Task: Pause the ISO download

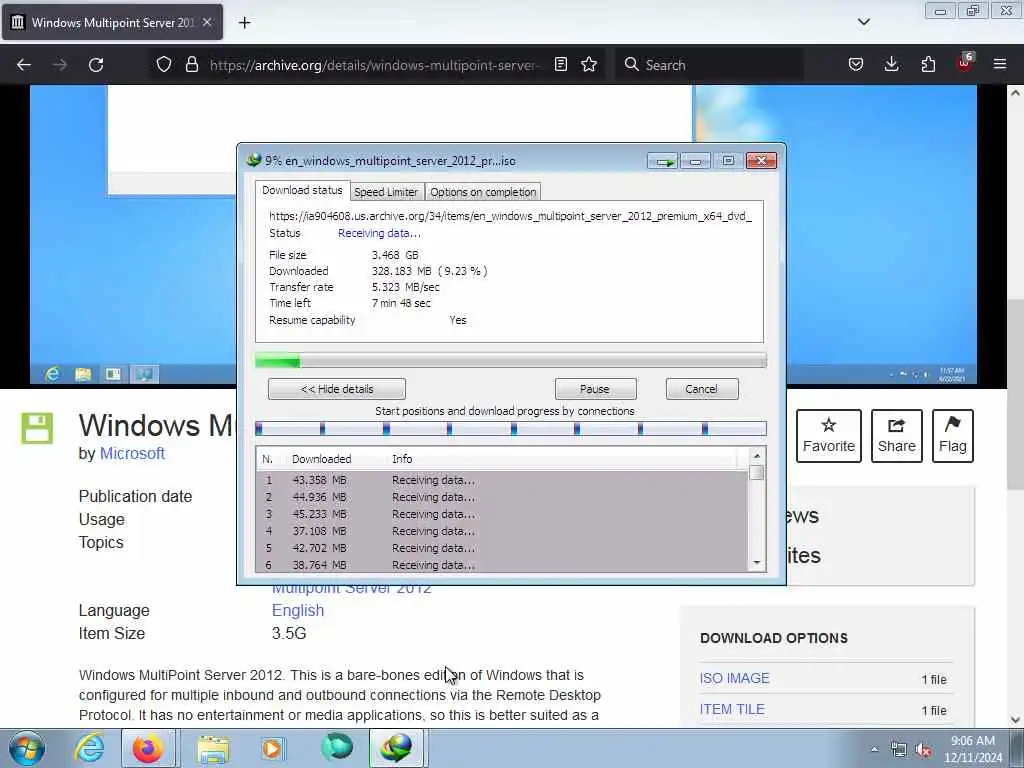Action: coord(595,389)
